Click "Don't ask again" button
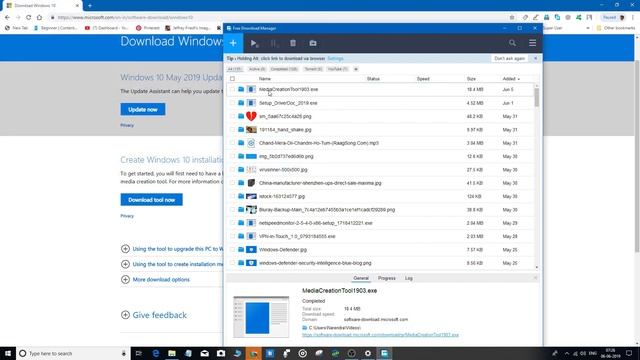Viewport: 640px width, 360px height. pos(509,58)
